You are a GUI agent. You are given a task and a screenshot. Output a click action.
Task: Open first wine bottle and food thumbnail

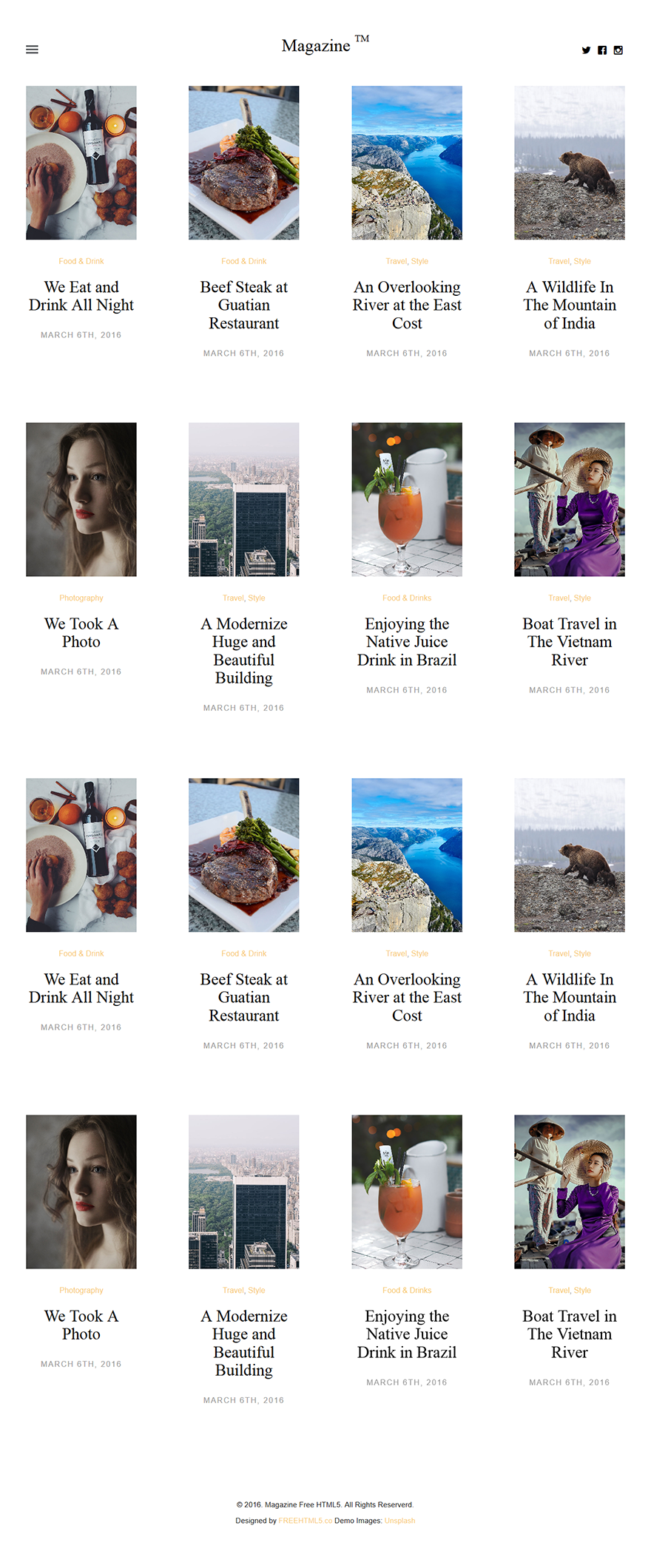click(81, 163)
